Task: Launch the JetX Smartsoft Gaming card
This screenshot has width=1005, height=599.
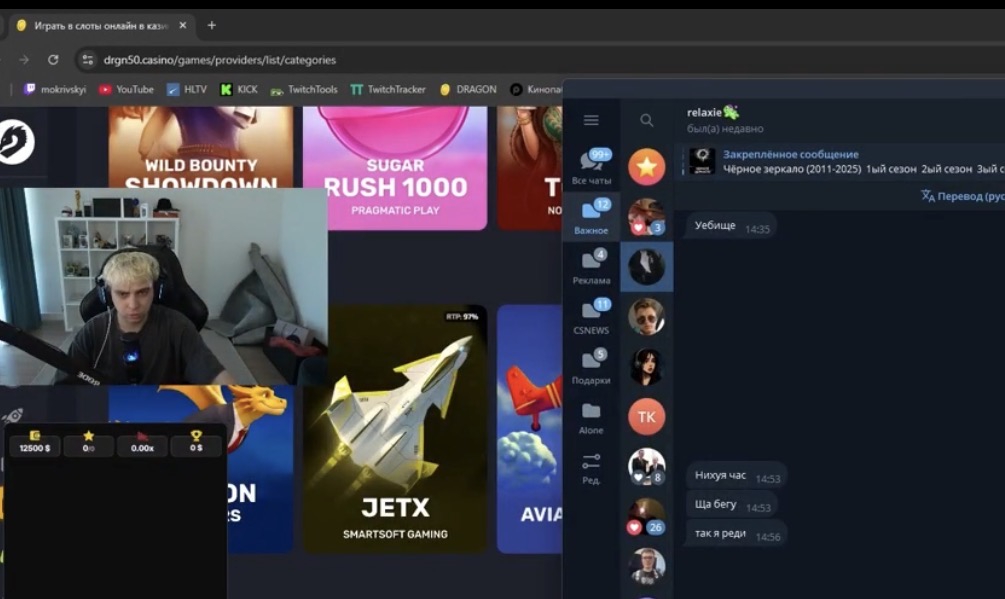Action: click(x=395, y=429)
